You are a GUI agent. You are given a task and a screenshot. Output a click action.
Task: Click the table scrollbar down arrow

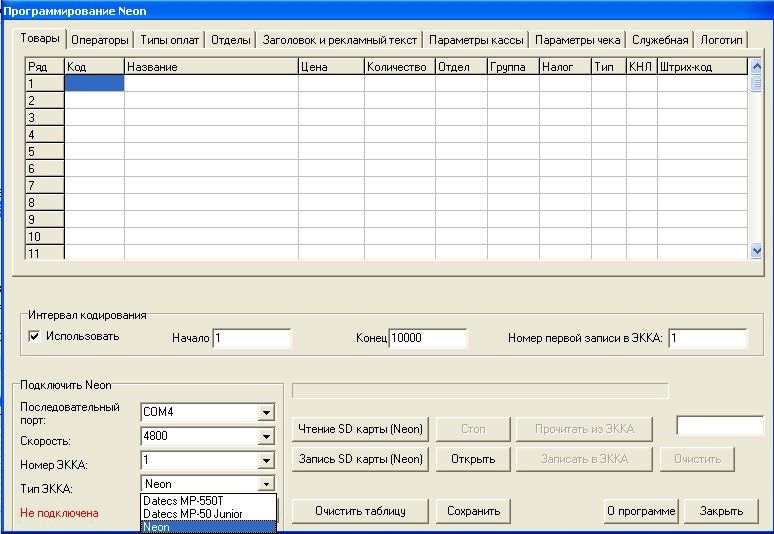click(x=756, y=251)
